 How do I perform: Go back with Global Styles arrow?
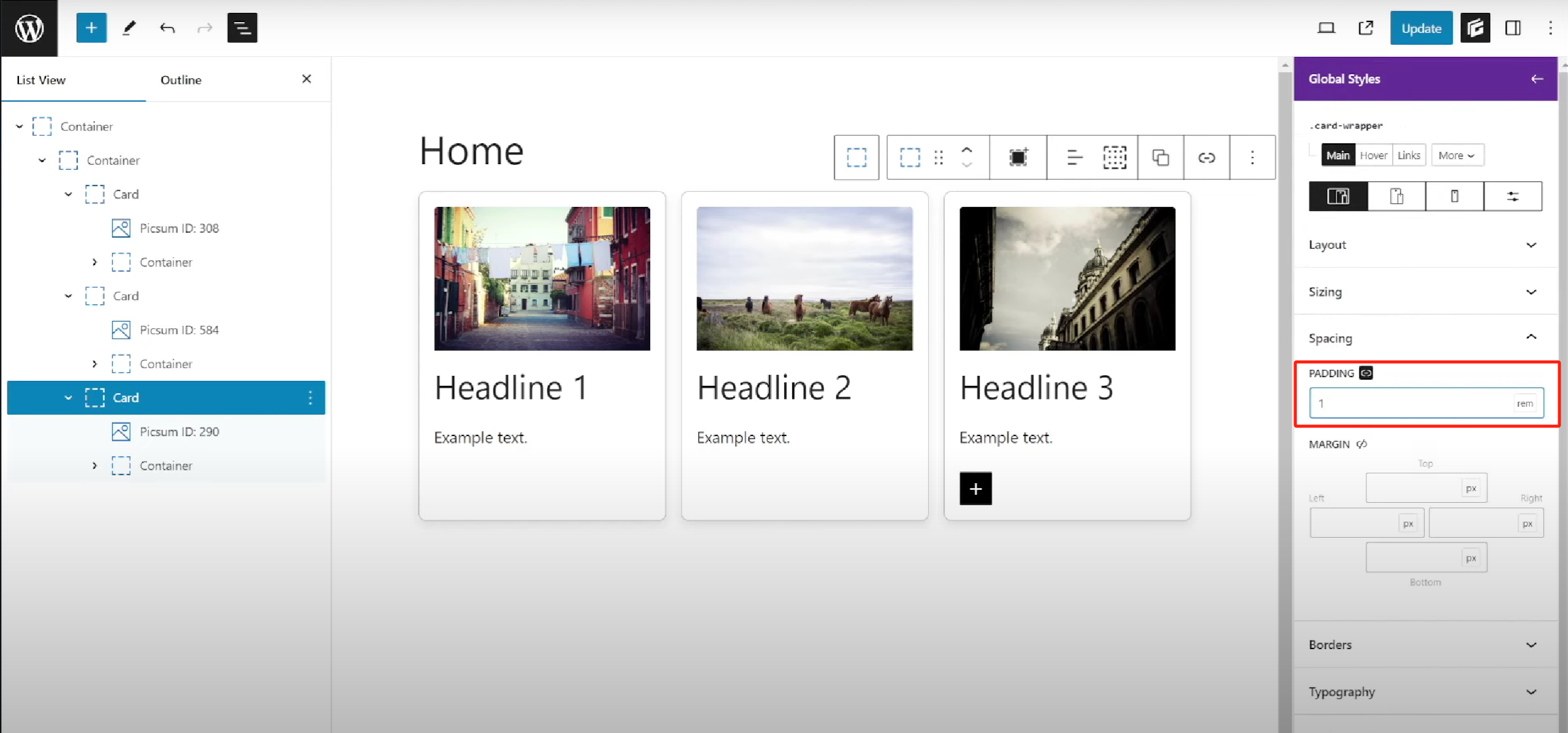(1536, 79)
